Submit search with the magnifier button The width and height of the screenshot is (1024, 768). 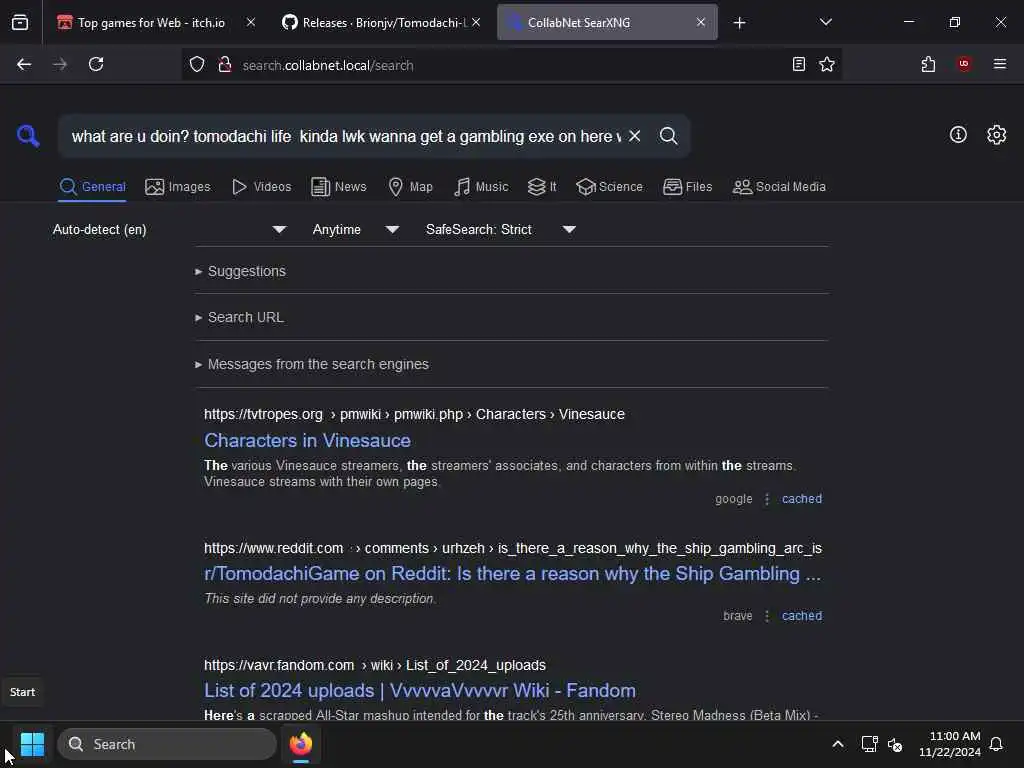point(668,136)
